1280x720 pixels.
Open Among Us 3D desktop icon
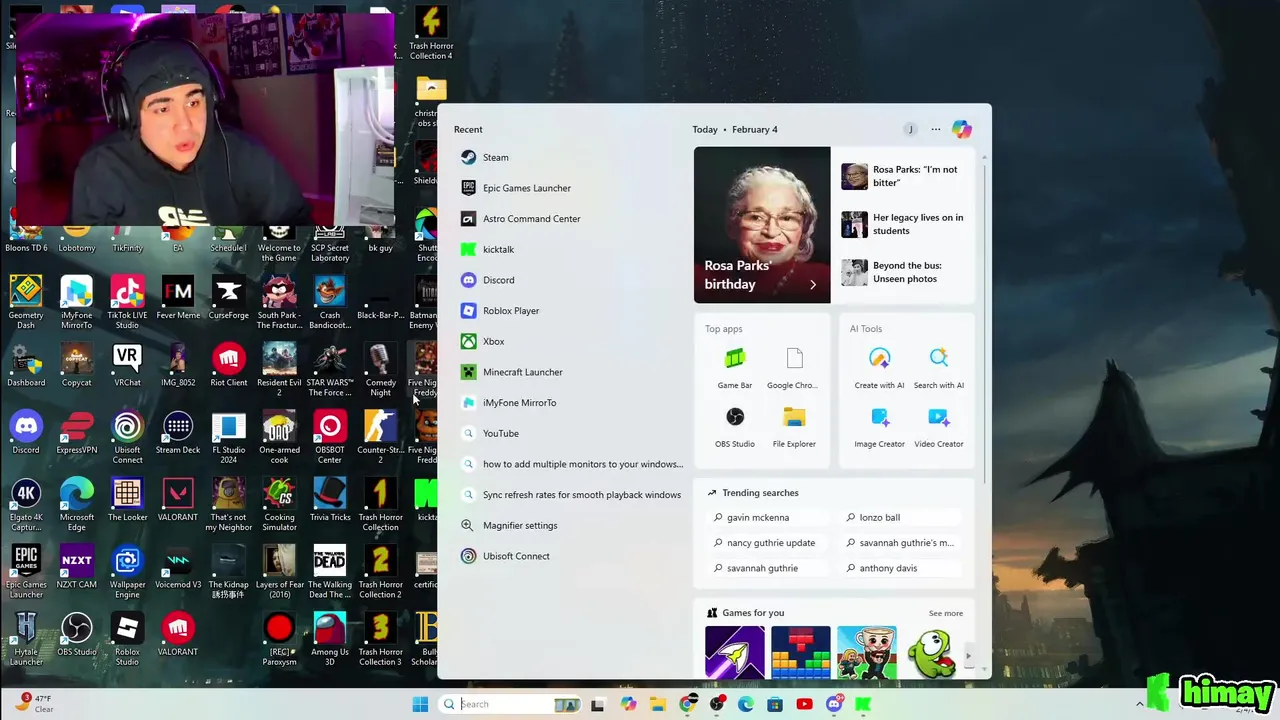point(330,639)
